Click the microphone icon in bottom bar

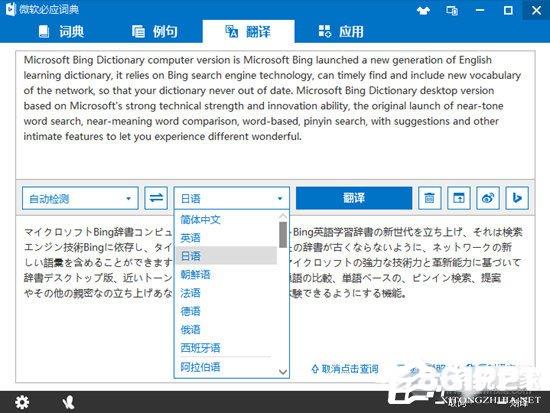(x=69, y=402)
